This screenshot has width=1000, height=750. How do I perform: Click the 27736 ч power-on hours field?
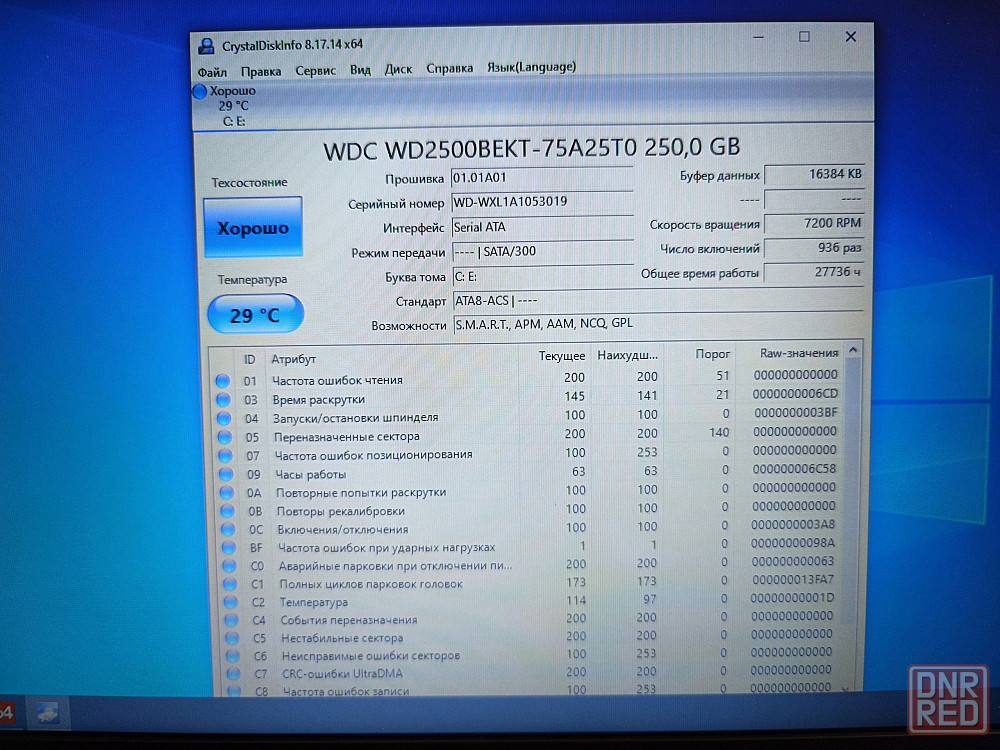[x=814, y=272]
